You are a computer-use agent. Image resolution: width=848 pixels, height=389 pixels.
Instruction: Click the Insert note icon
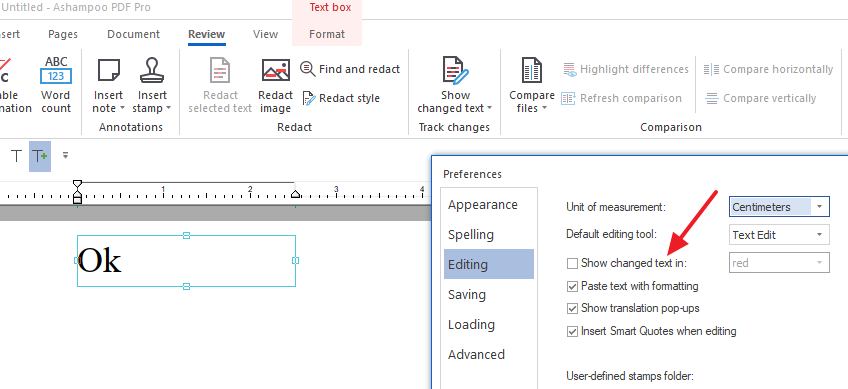click(x=108, y=70)
